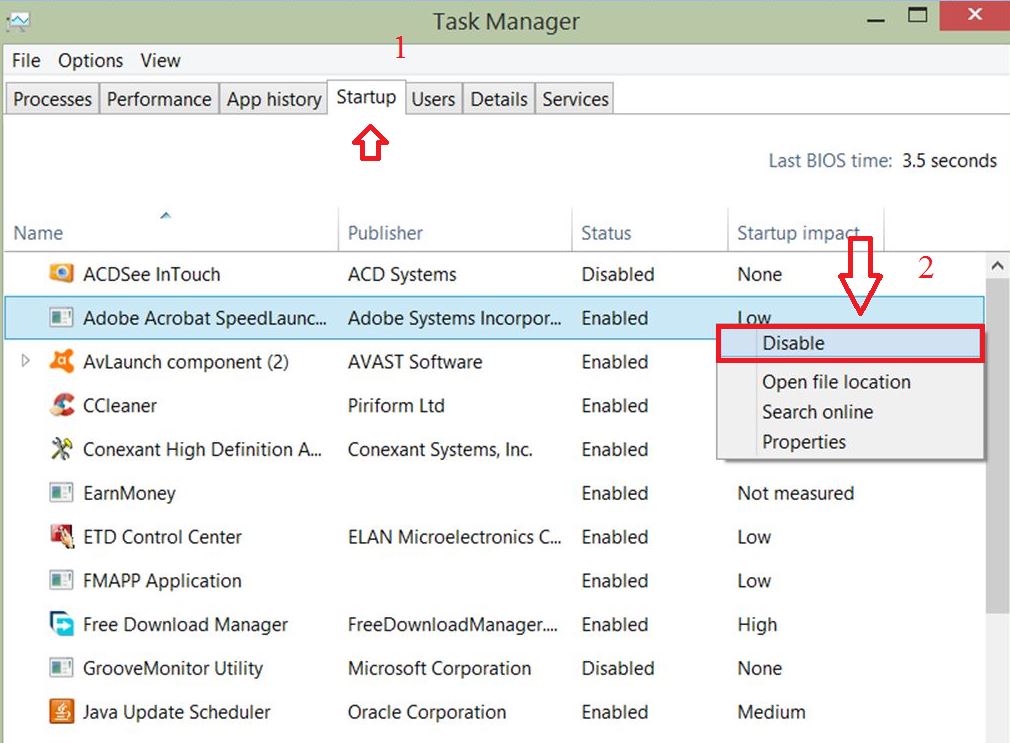Screen dimensions: 1010x743
Task: Choose Search online in context menu
Action: pos(817,412)
